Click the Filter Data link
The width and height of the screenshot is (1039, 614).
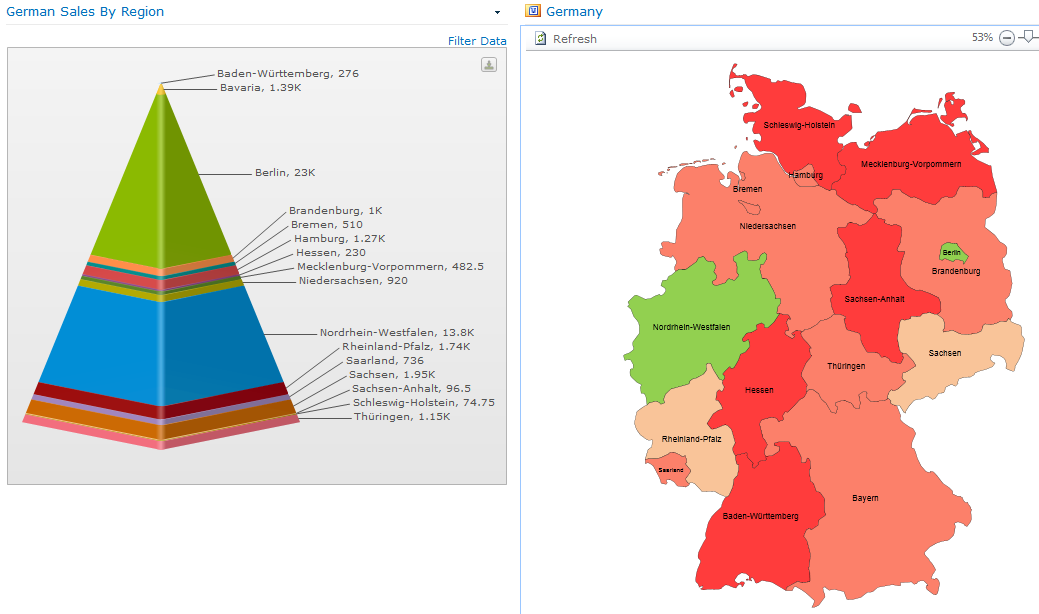pyautogui.click(x=478, y=41)
